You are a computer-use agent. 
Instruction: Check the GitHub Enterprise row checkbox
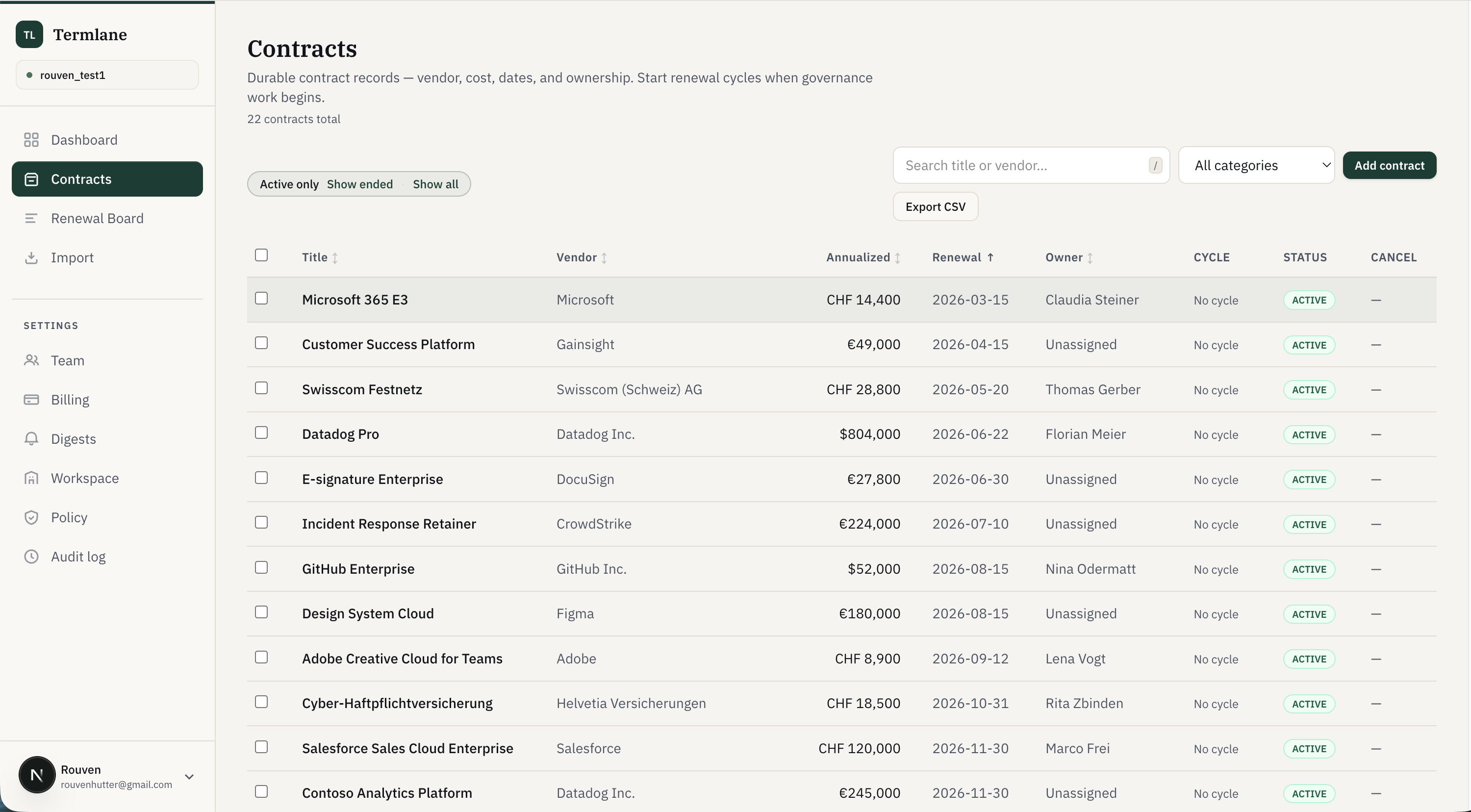coord(261,567)
